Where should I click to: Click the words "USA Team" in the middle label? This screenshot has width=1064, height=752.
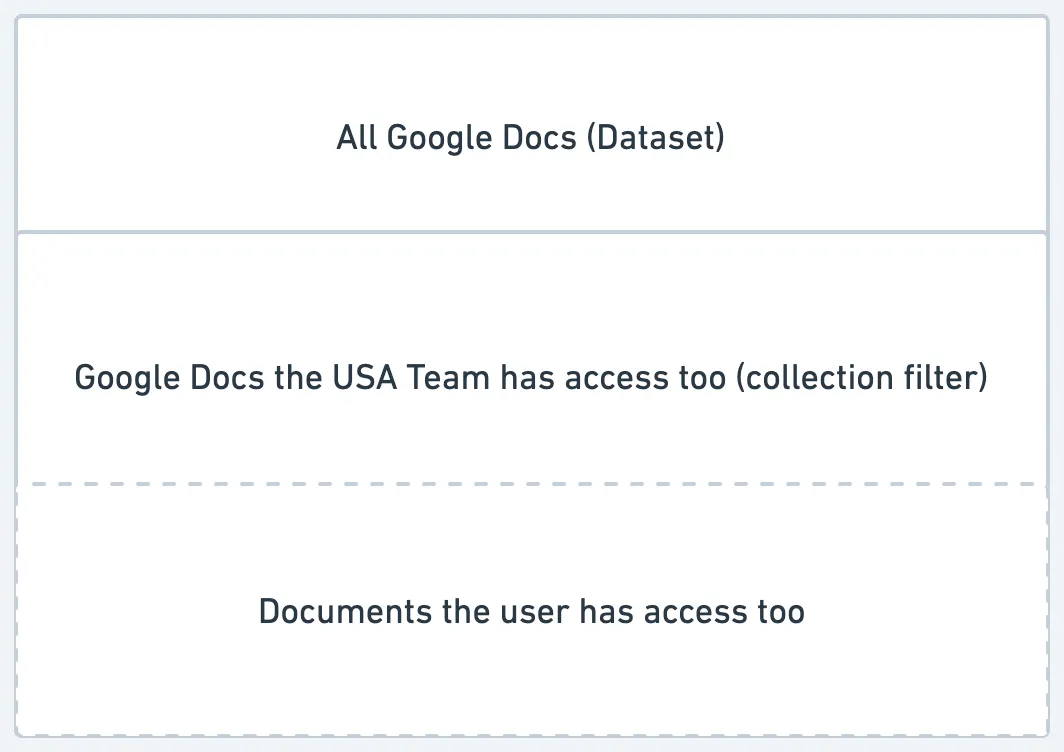[x=411, y=377]
